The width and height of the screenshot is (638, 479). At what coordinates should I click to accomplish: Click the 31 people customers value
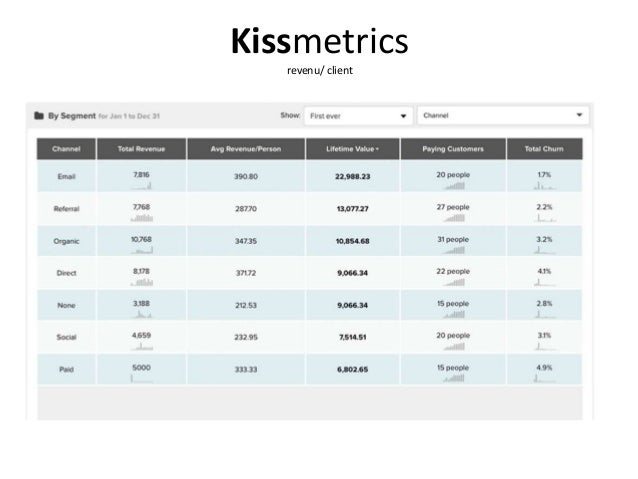[453, 239]
